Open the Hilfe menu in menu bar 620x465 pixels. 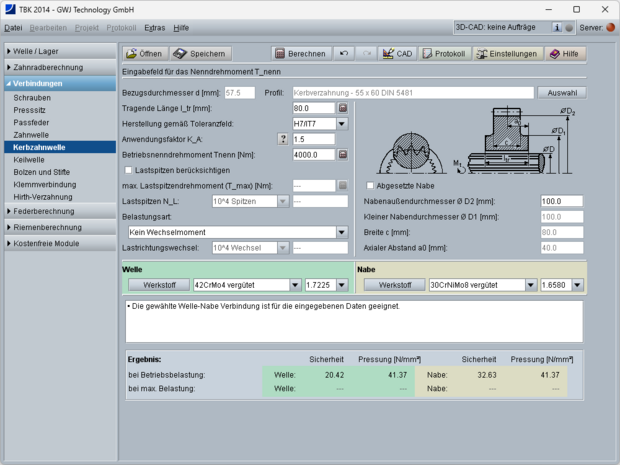[x=181, y=28]
